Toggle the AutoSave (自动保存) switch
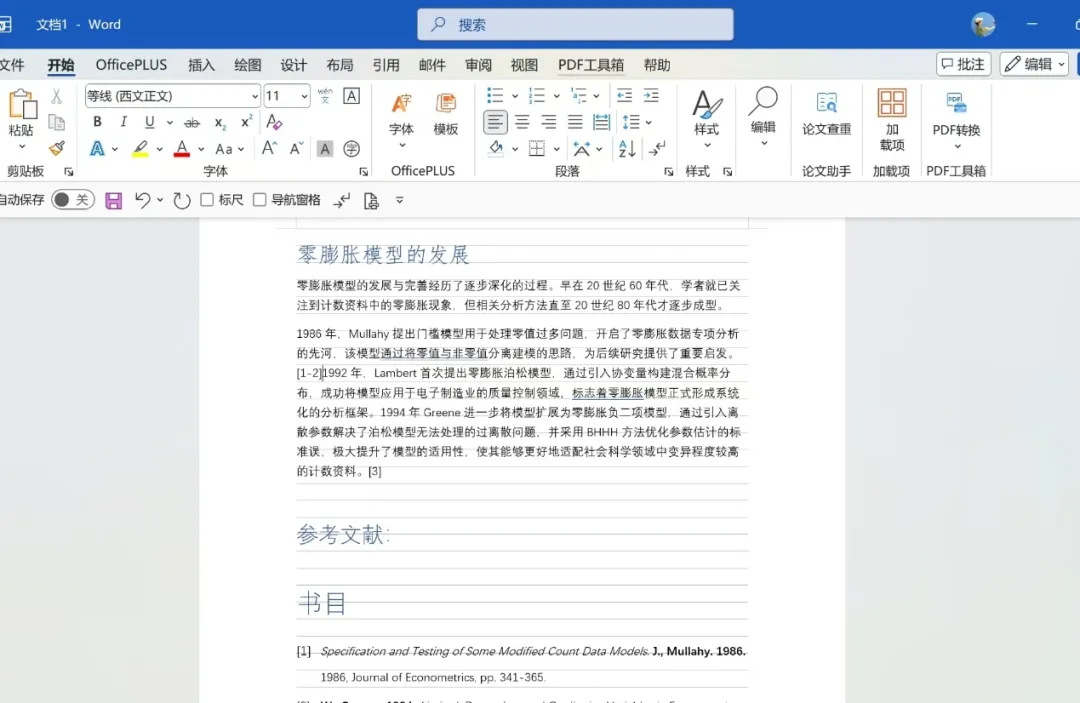This screenshot has width=1080, height=703. point(72,200)
